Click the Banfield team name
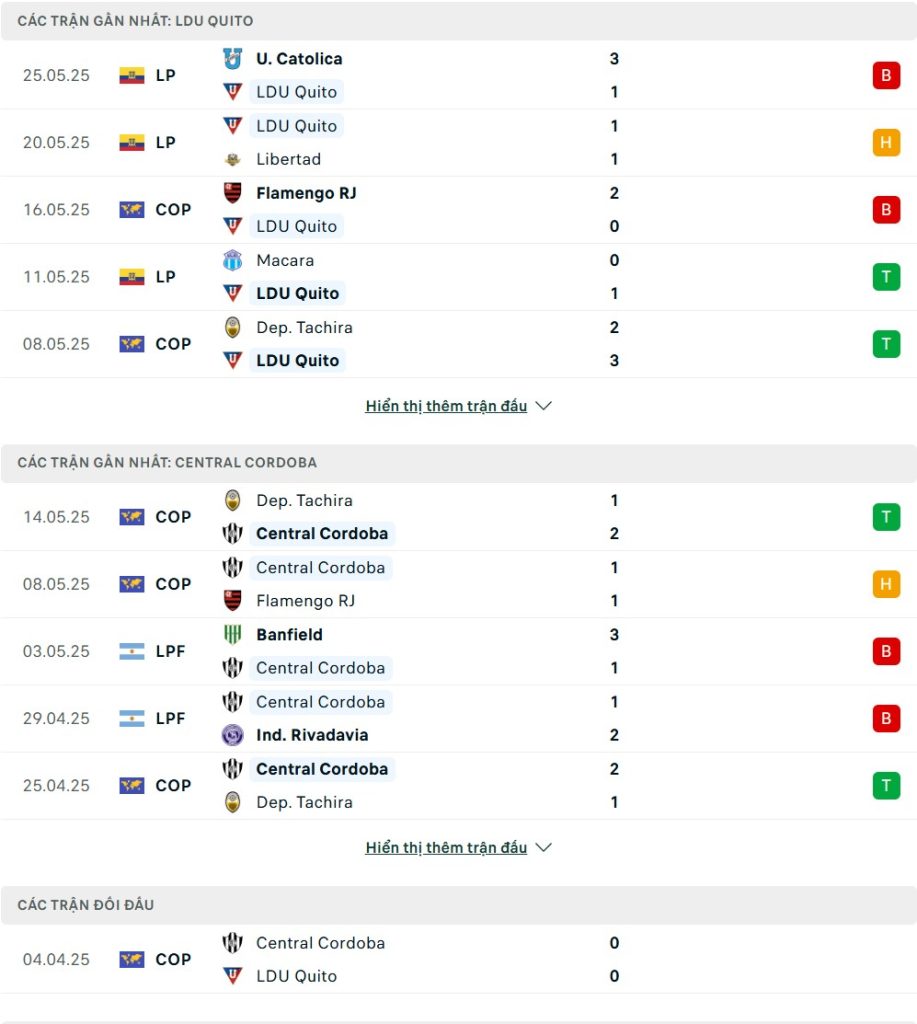Image resolution: width=917 pixels, height=1024 pixels. [x=289, y=635]
